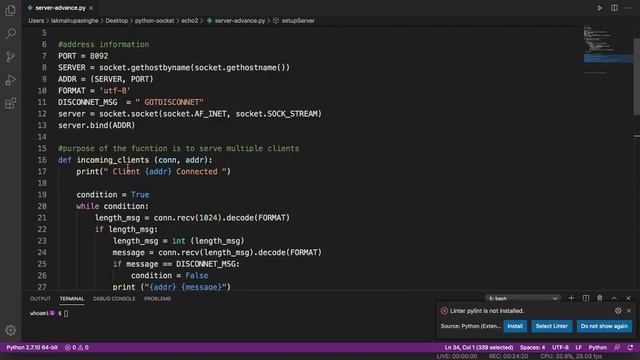Open the Manage gear in activity bar
The height and width of the screenshot is (360, 640).
[11, 330]
